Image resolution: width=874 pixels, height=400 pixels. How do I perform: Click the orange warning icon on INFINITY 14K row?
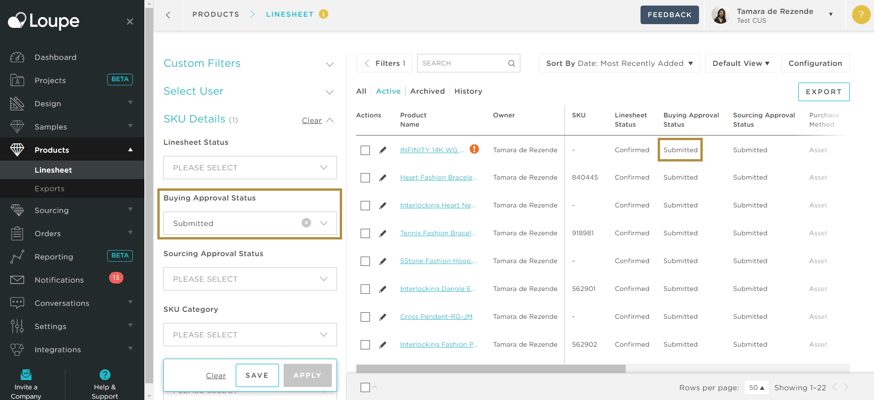coord(474,149)
